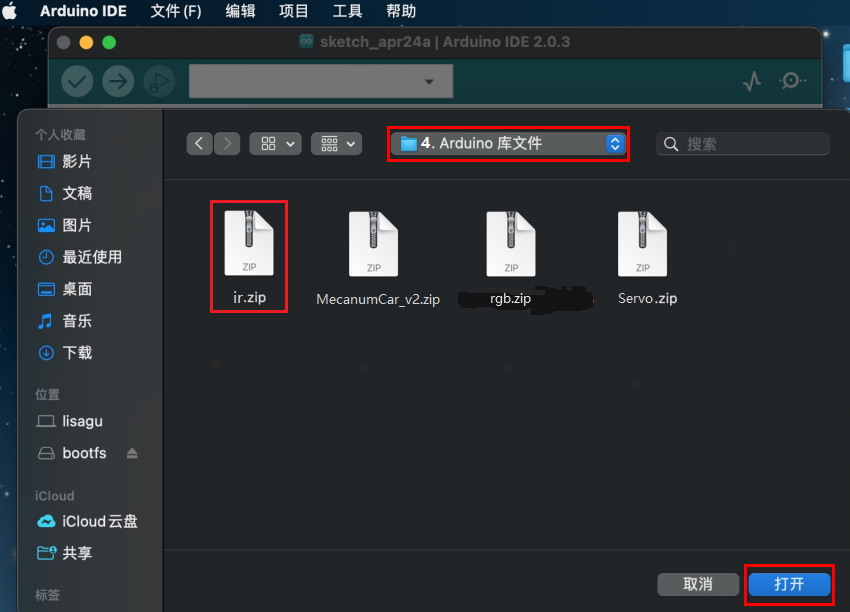Click the Debug play icon in Arduino toolbar

159,81
